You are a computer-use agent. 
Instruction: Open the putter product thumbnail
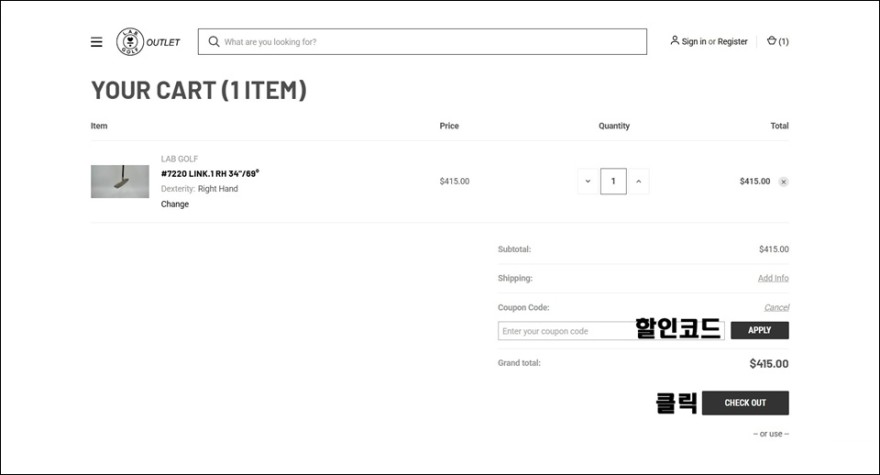coord(120,181)
